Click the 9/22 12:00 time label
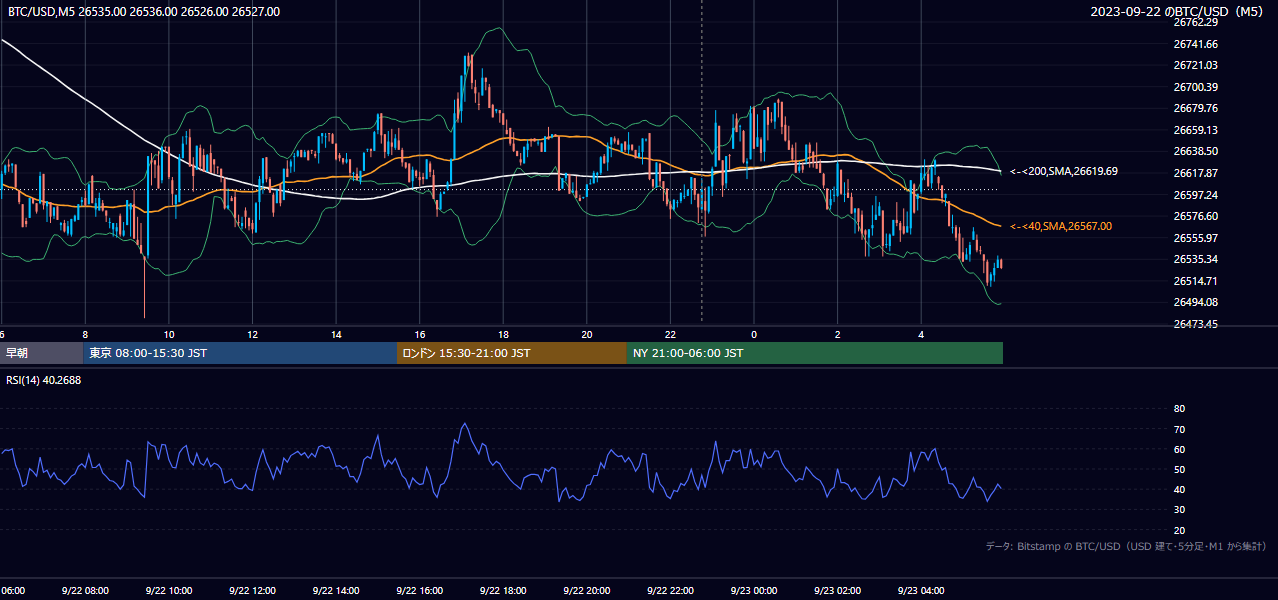Image resolution: width=1278 pixels, height=600 pixels. click(252, 591)
